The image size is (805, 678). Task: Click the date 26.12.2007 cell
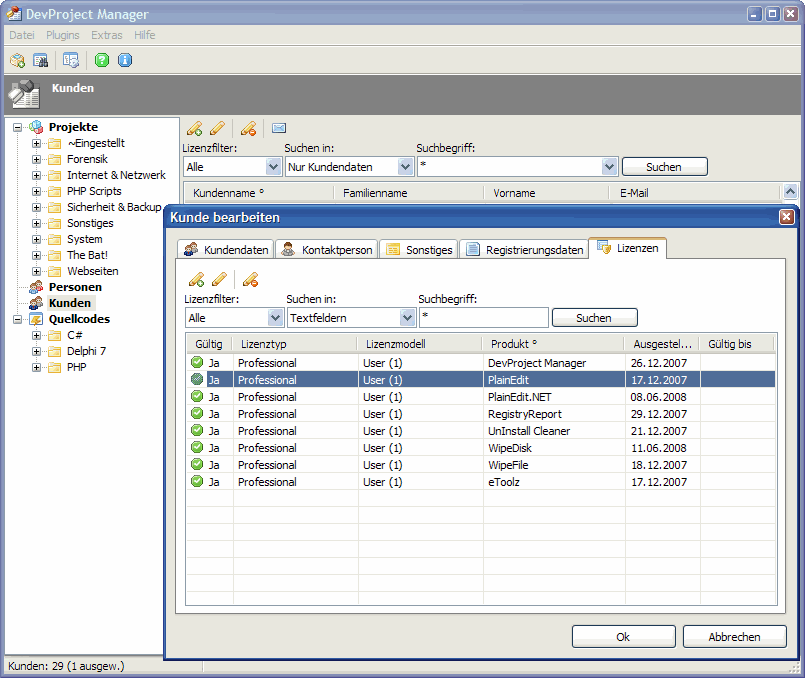663,363
